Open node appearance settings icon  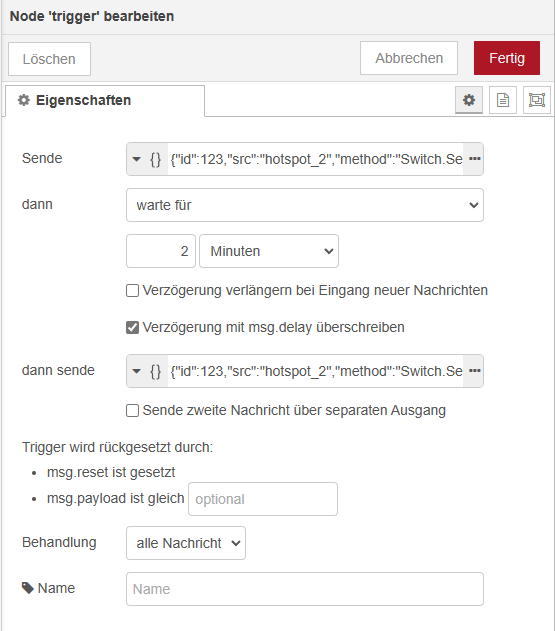pos(537,100)
